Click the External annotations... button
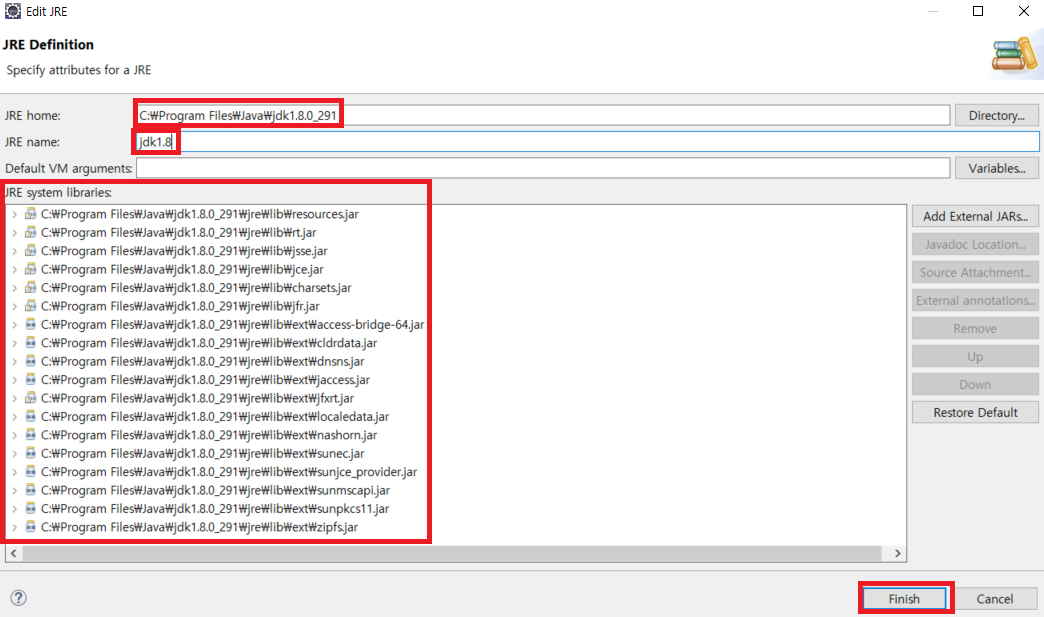Image resolution: width=1044 pixels, height=617 pixels. tap(975, 300)
